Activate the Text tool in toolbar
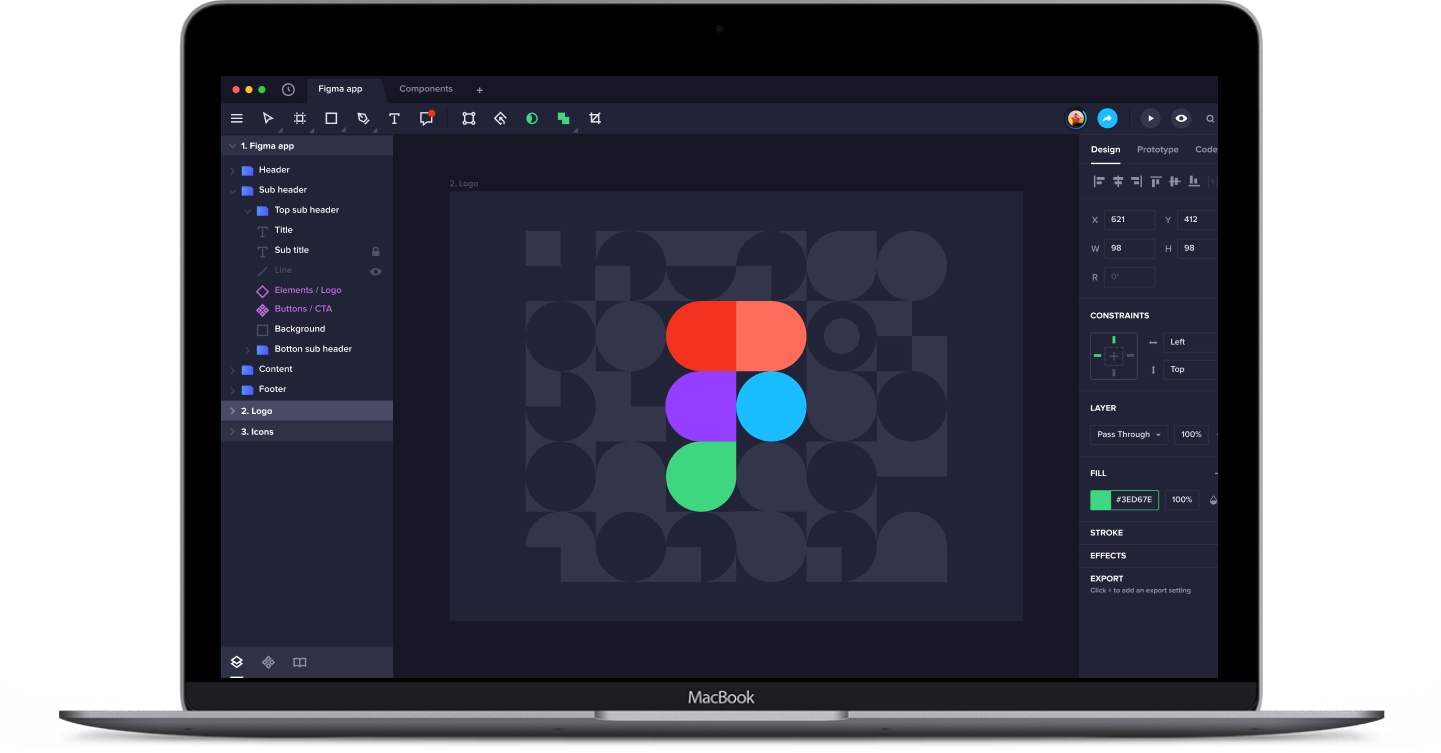This screenshot has height=753, width=1441. (x=394, y=119)
